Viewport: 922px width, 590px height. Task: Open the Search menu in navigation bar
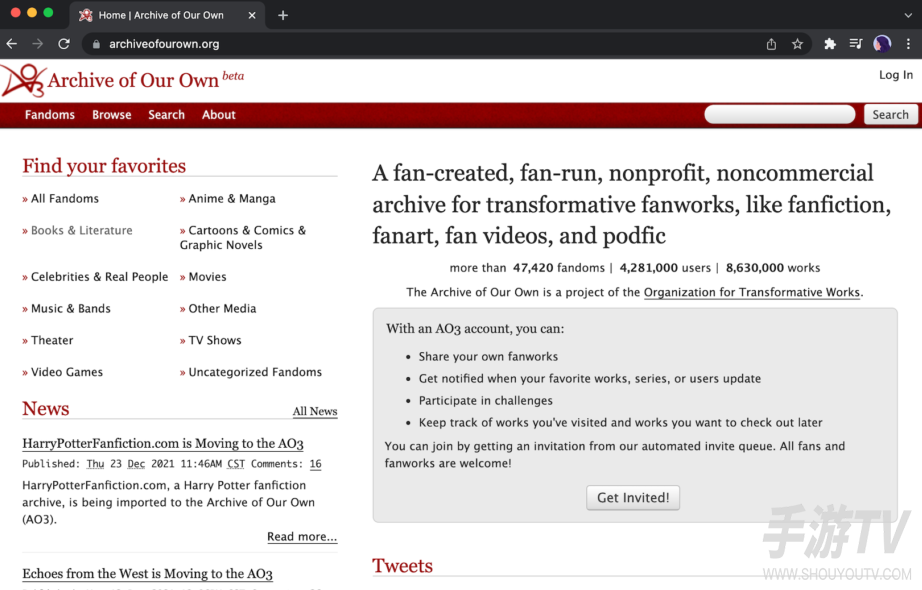click(x=166, y=115)
